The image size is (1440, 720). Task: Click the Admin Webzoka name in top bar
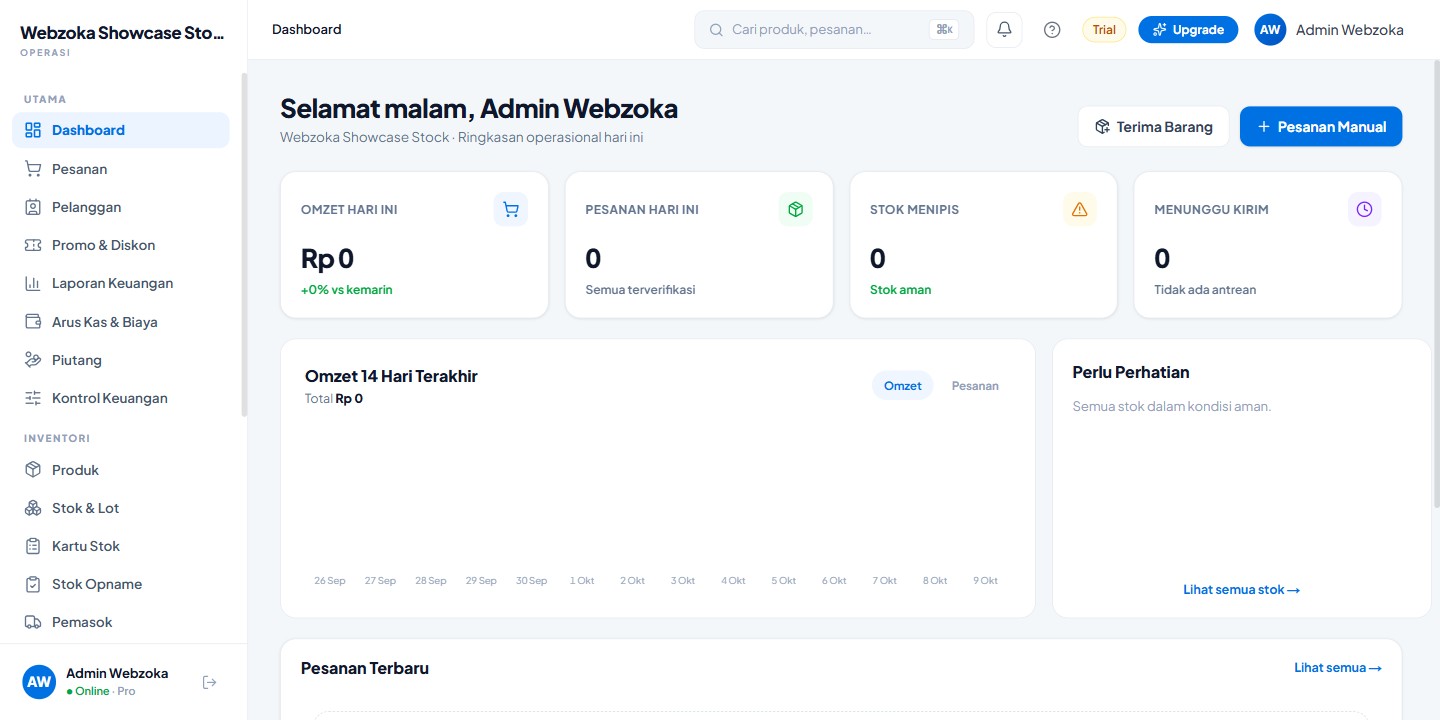[1350, 30]
